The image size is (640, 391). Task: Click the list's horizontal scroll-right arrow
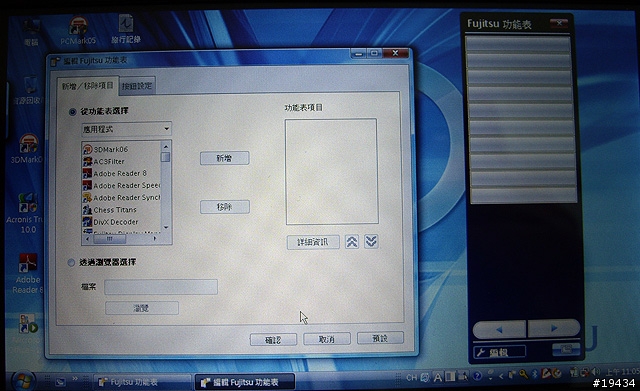tap(155, 239)
